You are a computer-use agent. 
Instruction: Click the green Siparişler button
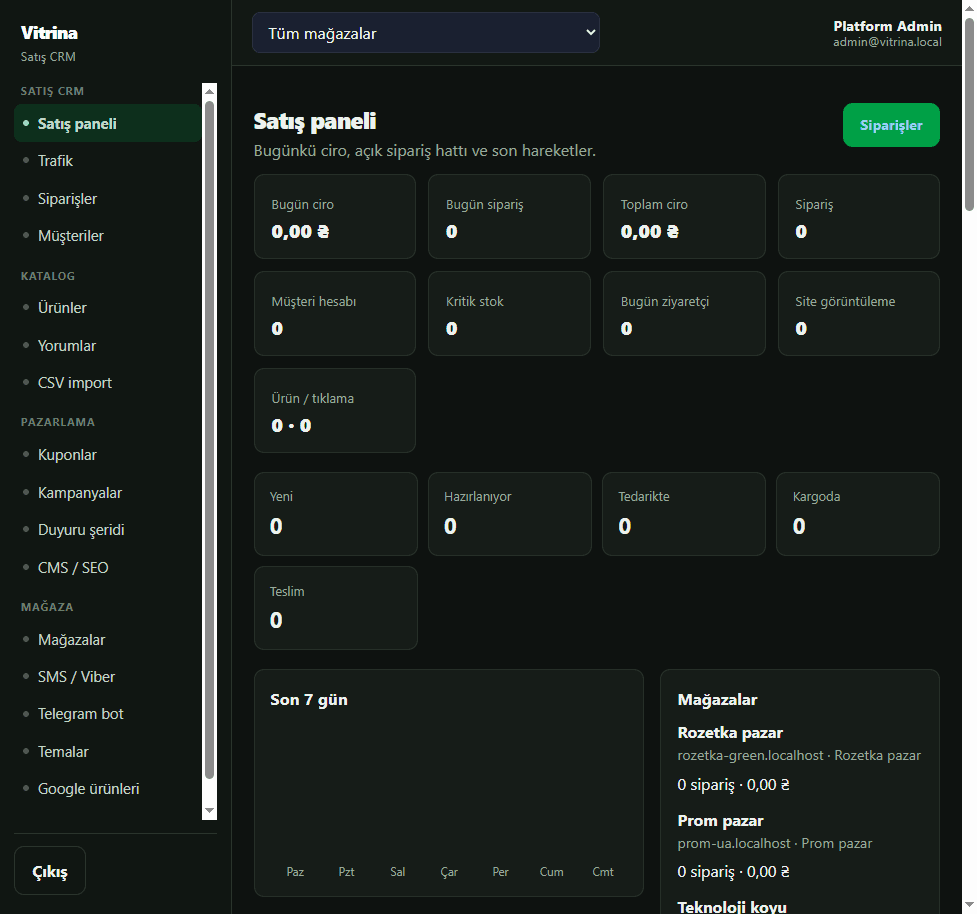(891, 125)
